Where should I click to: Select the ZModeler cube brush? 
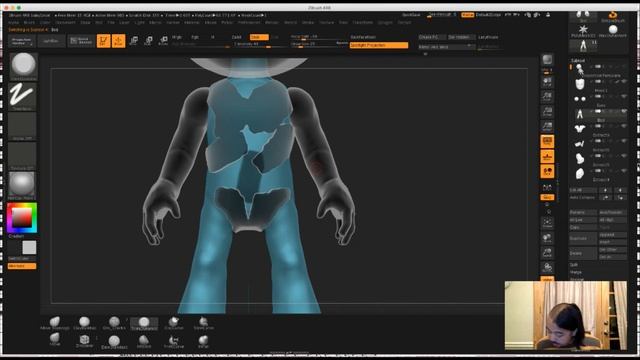[84, 341]
